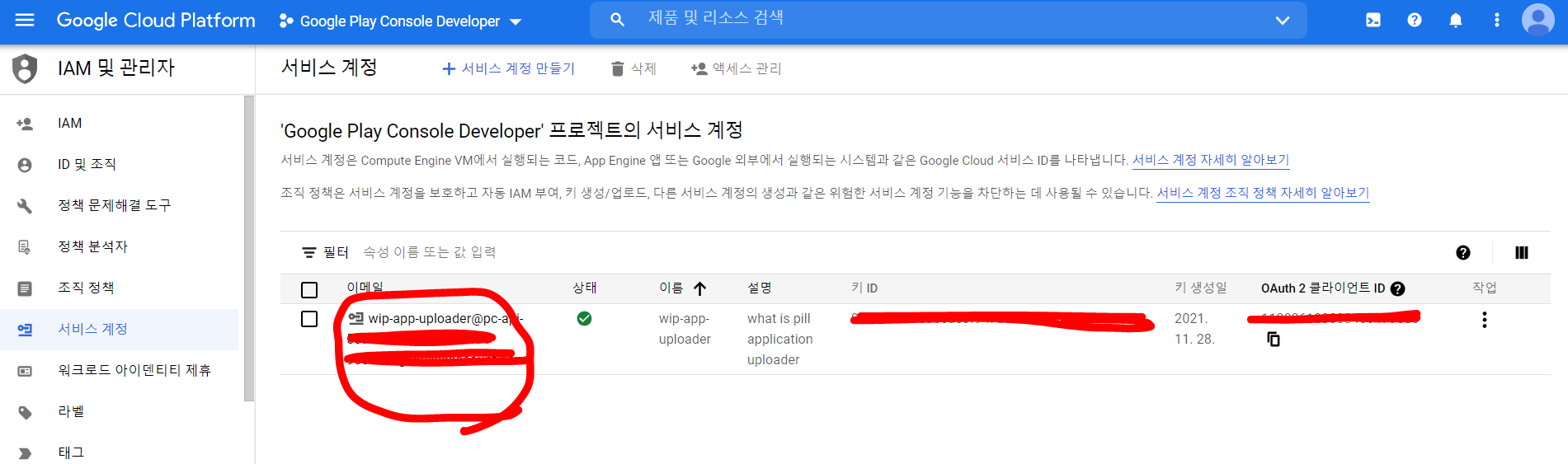This screenshot has height=464, width=1568.
Task: Click the 2021. 11. 28. key date cell
Action: tap(1194, 329)
